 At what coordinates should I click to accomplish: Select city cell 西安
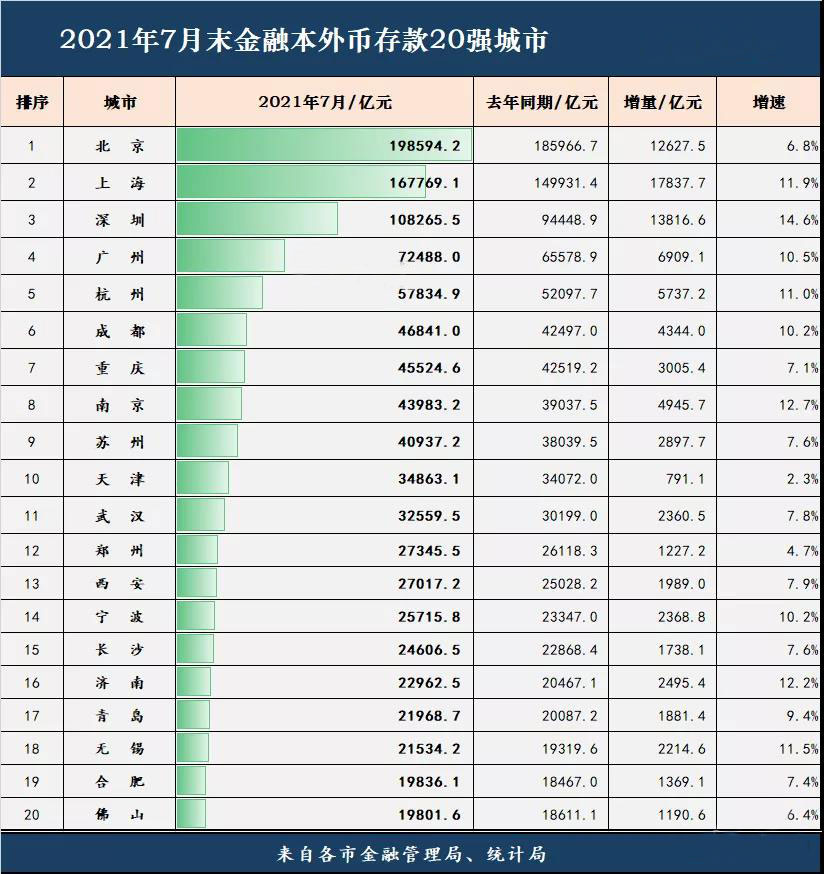tap(120, 584)
